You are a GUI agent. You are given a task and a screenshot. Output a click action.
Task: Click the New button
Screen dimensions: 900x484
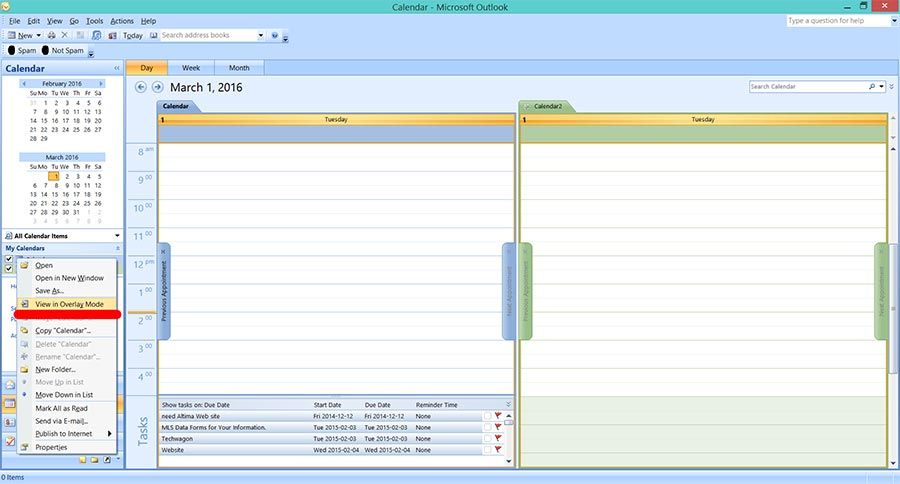[21, 36]
